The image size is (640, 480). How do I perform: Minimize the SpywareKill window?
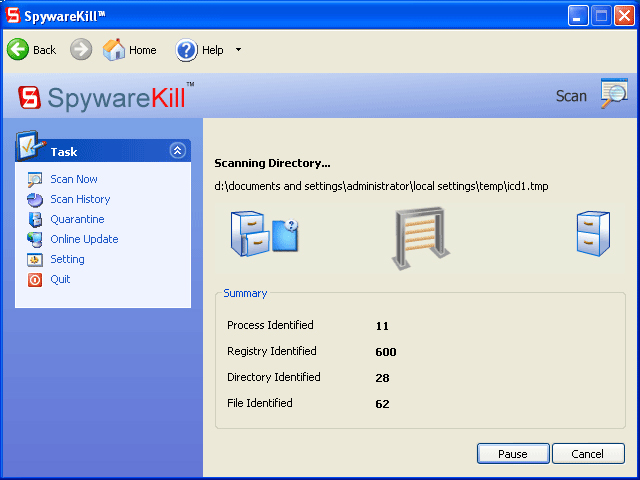pyautogui.click(x=578, y=16)
